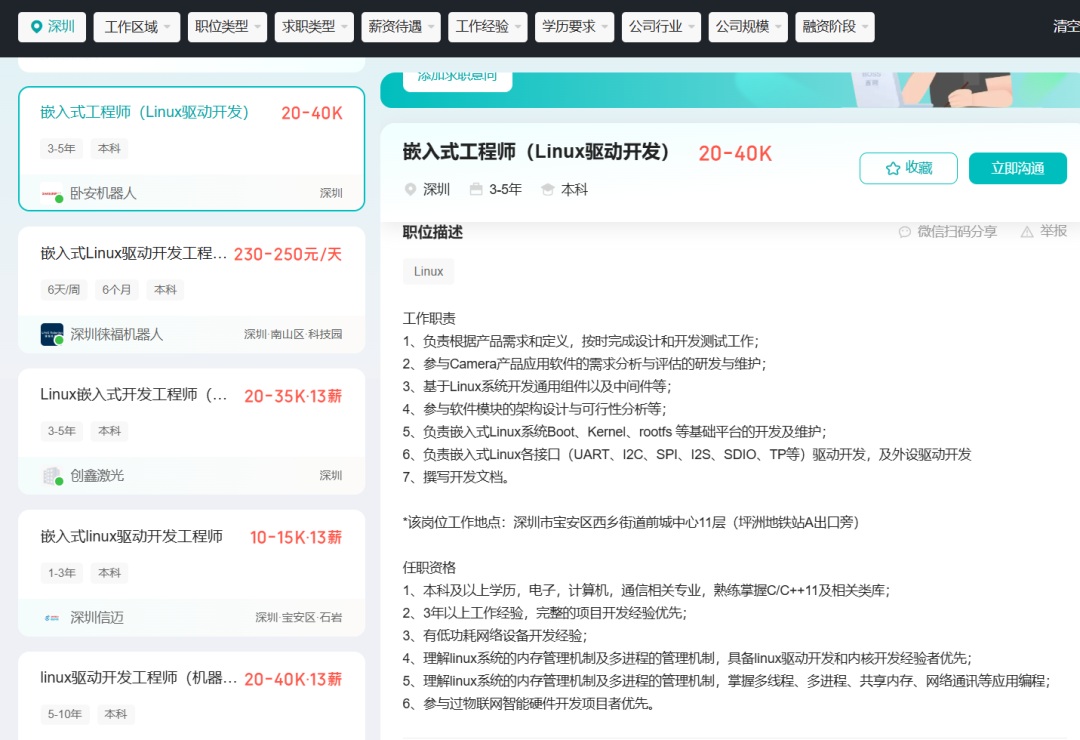Click the location pin before 深圳 in job details
Screen dimensions: 1080x740
coord(411,189)
